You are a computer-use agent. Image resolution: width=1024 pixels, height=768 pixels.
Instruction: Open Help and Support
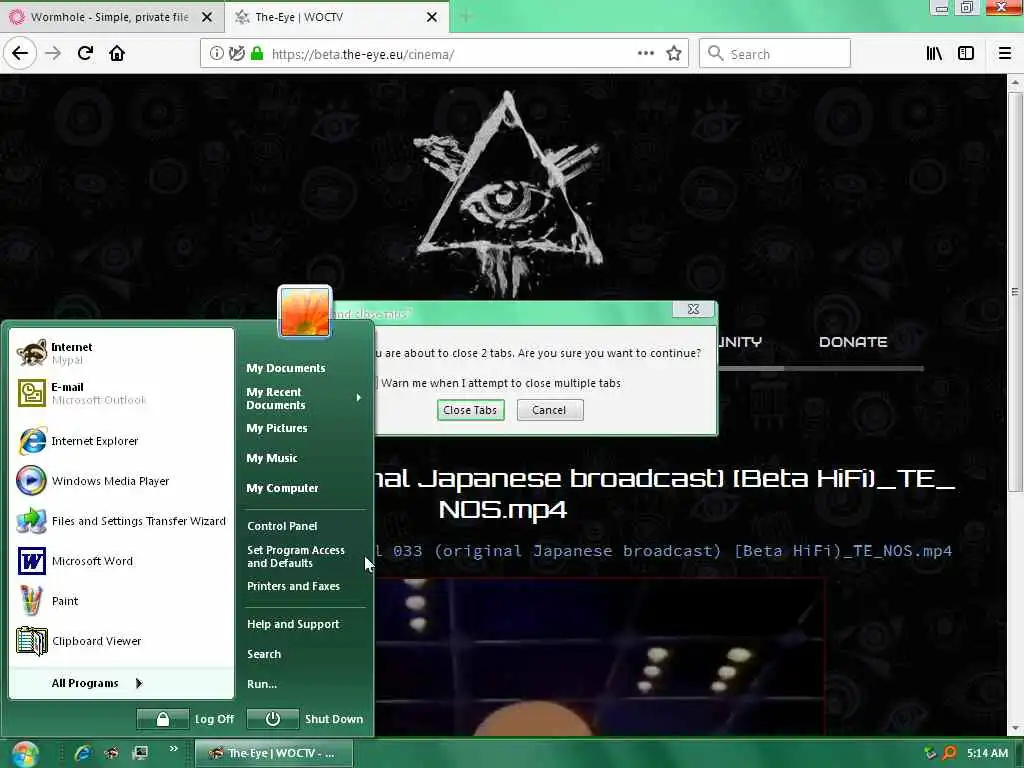[293, 624]
